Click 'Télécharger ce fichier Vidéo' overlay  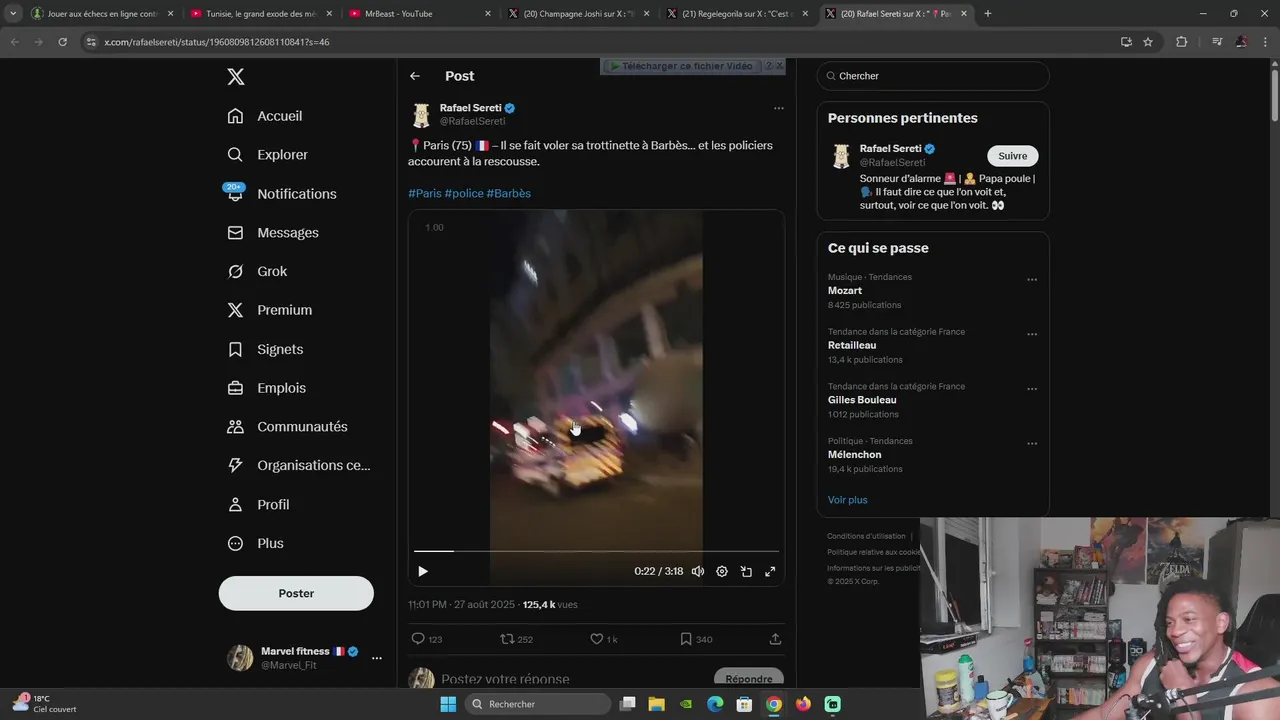coord(686,66)
